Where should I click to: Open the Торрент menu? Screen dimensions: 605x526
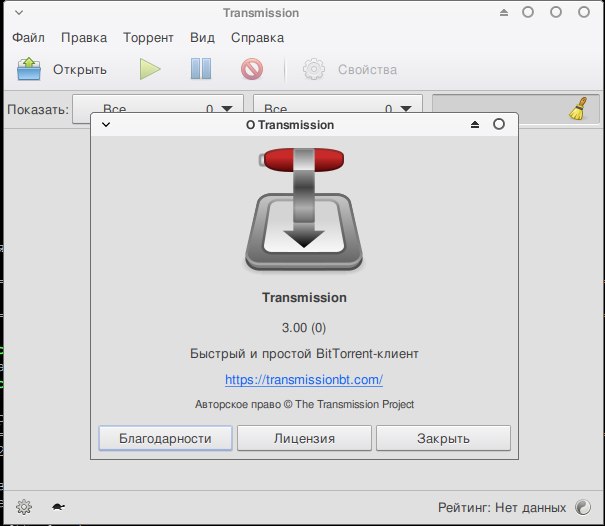pyautogui.click(x=148, y=37)
